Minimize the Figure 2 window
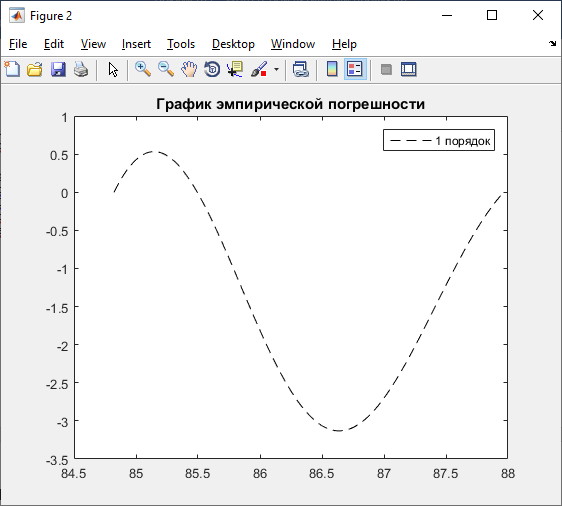The height and width of the screenshot is (506, 562). pos(447,15)
